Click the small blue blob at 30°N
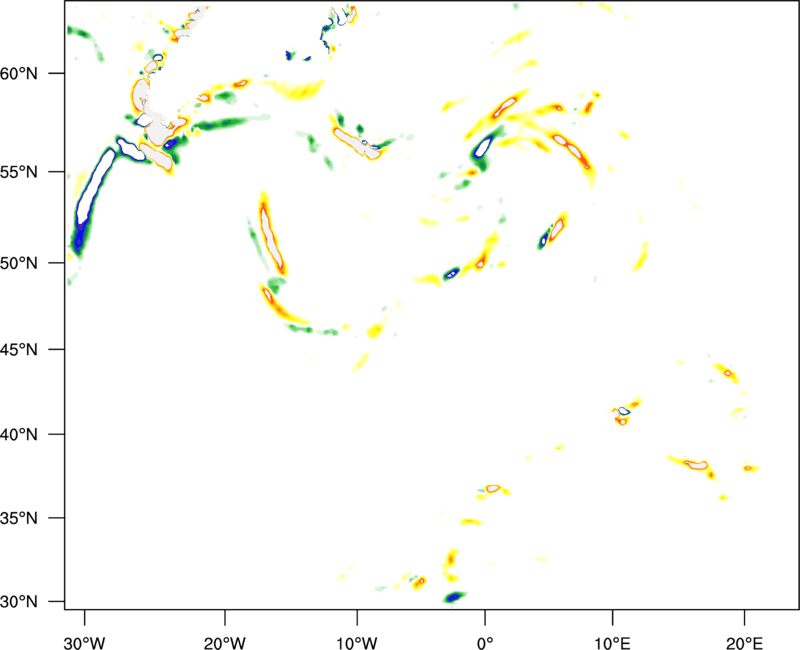800x650 pixels. [454, 596]
